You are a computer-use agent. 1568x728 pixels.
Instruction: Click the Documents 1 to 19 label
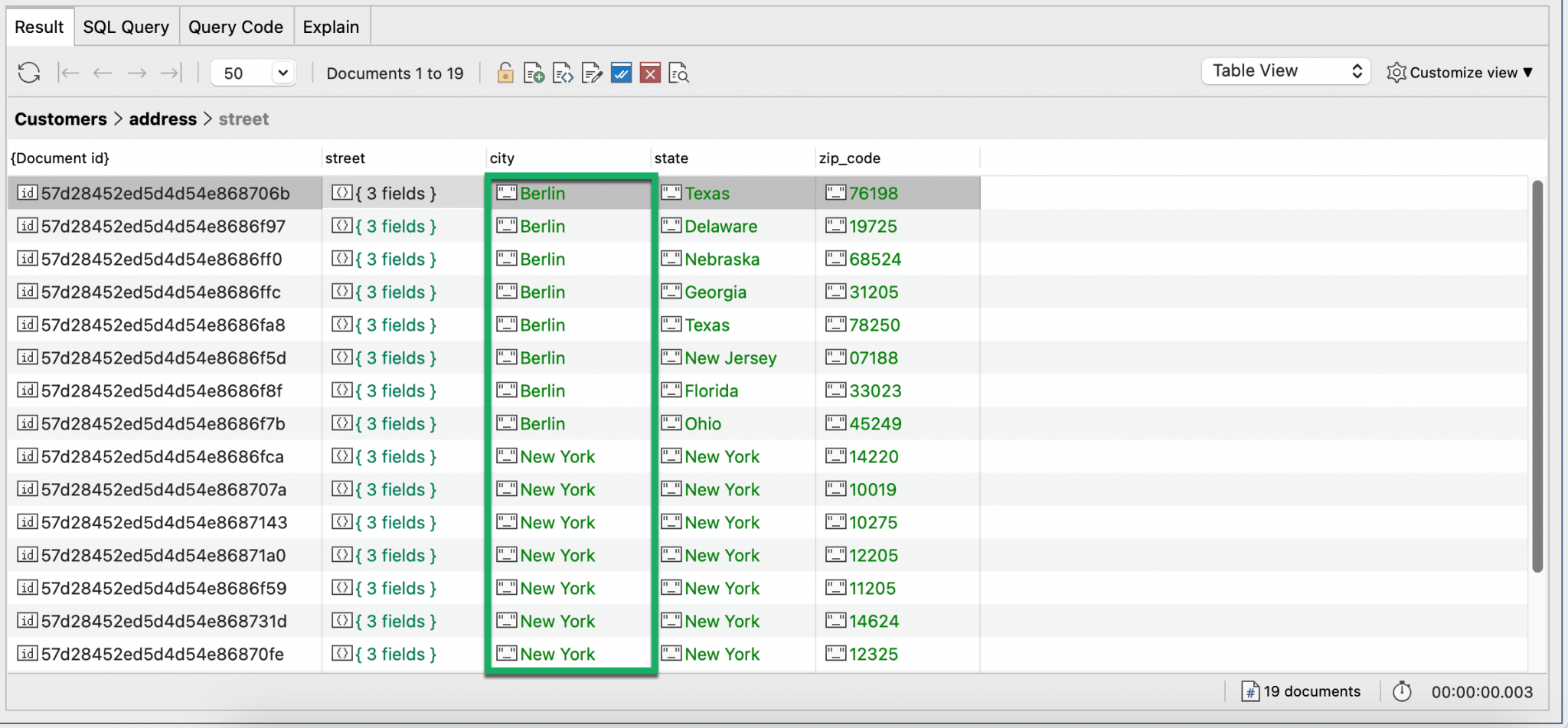tap(395, 73)
